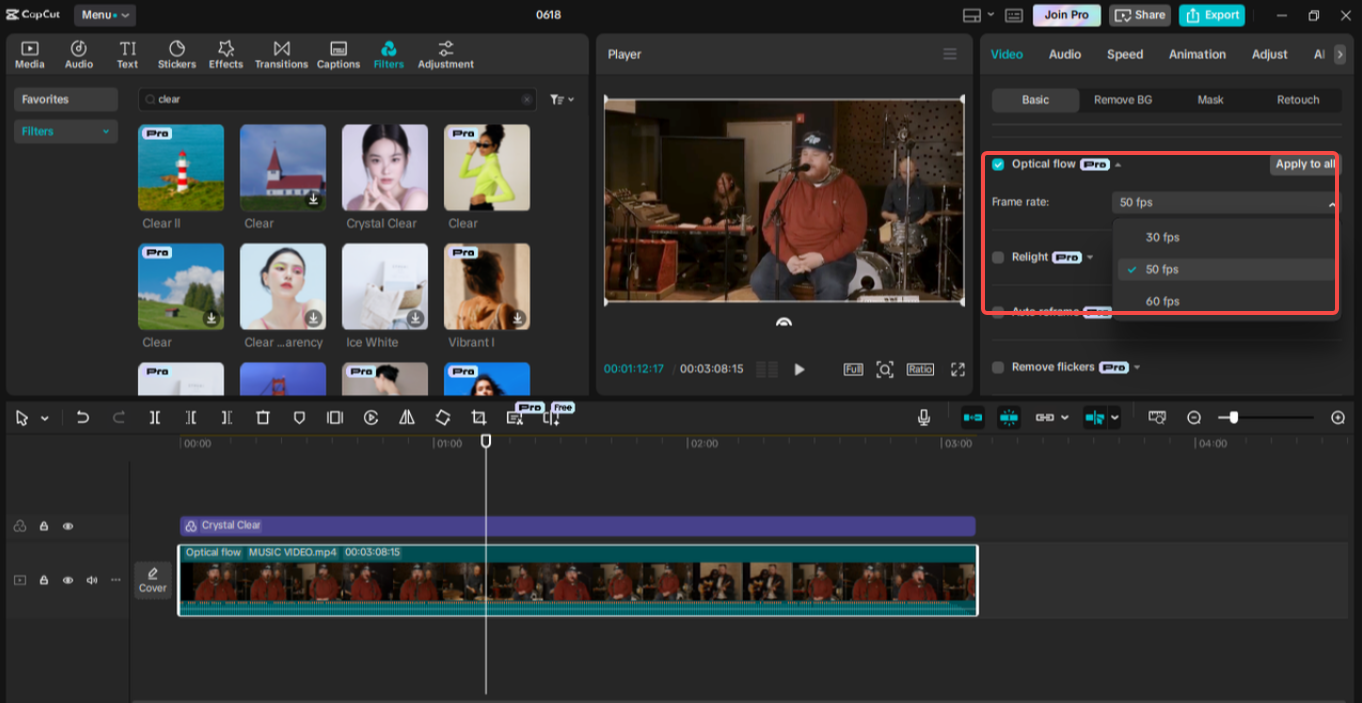The height and width of the screenshot is (703, 1362).
Task: Toggle the Remove flickers checkbox
Action: click(997, 367)
